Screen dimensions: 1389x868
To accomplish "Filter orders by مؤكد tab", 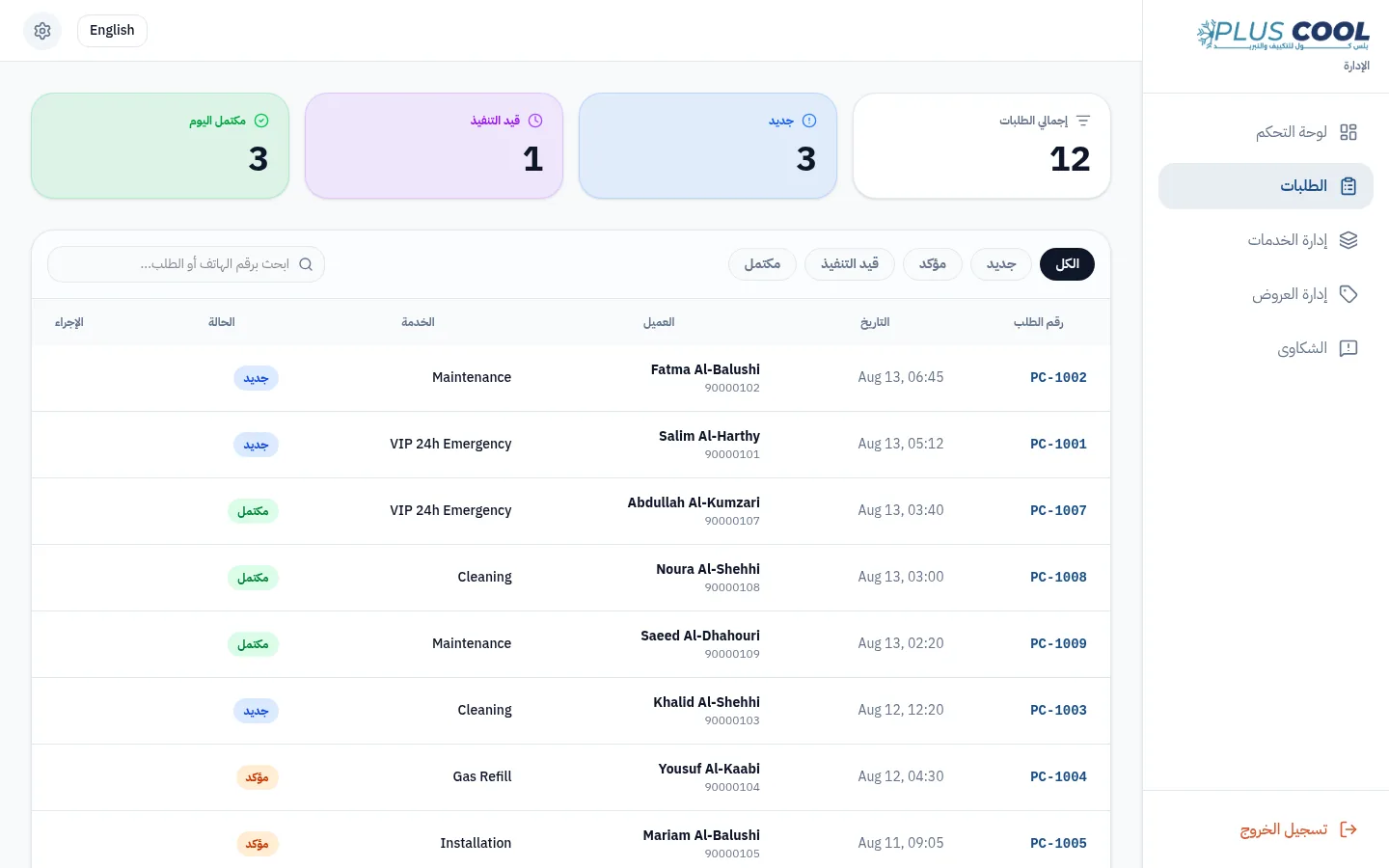I will 933,264.
